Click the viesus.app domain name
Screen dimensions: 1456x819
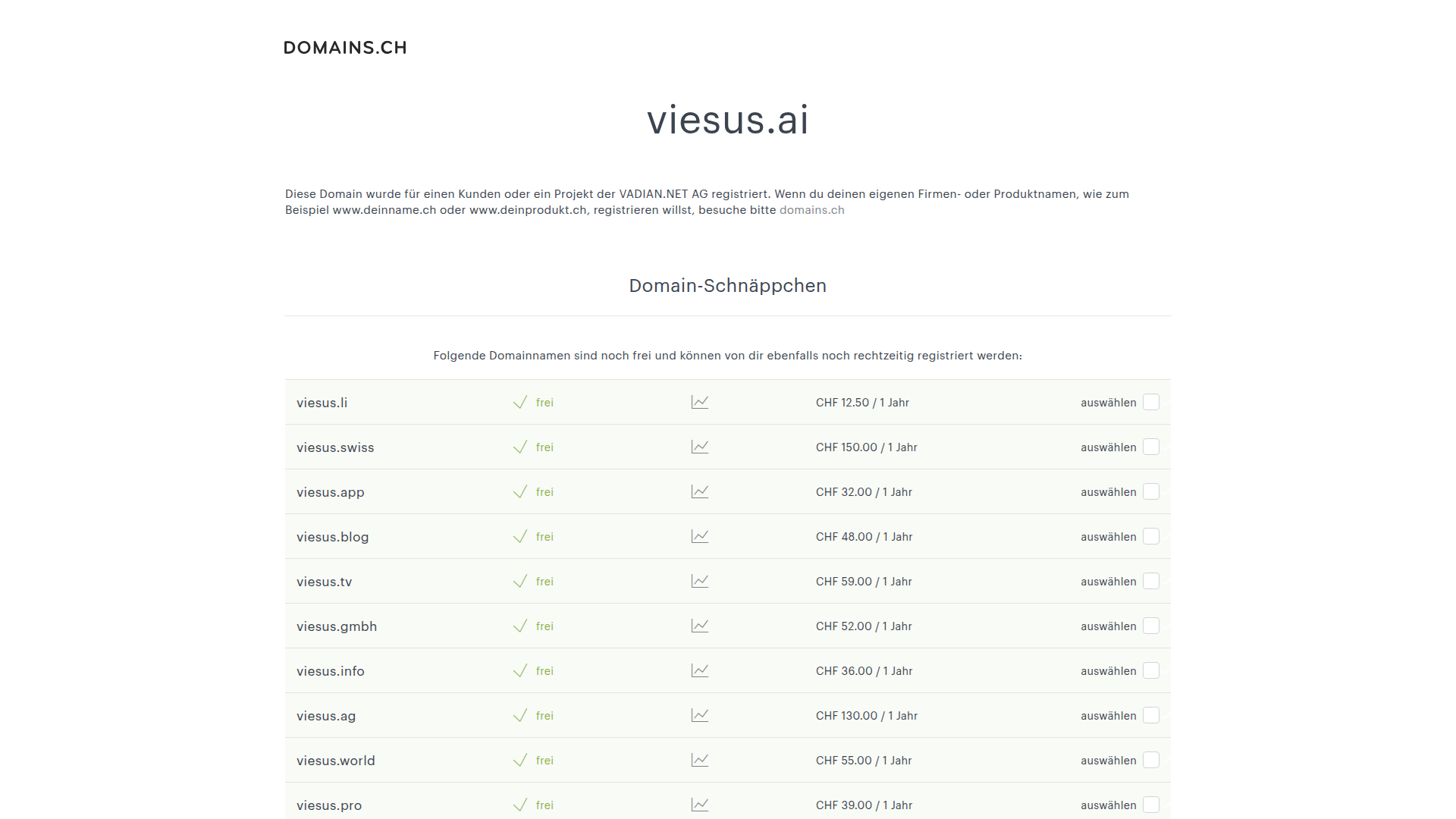(331, 492)
